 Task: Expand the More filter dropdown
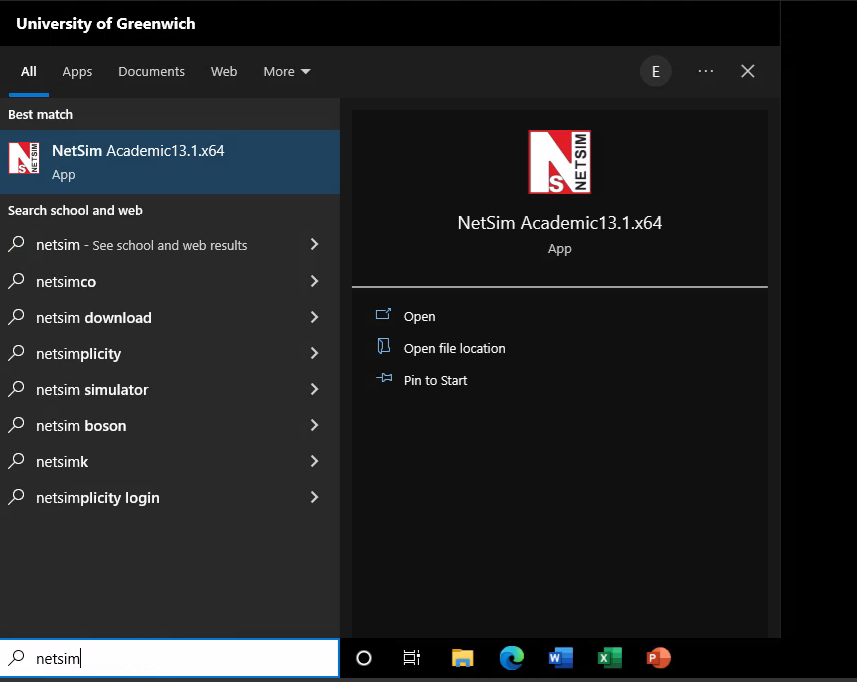pyautogui.click(x=286, y=71)
